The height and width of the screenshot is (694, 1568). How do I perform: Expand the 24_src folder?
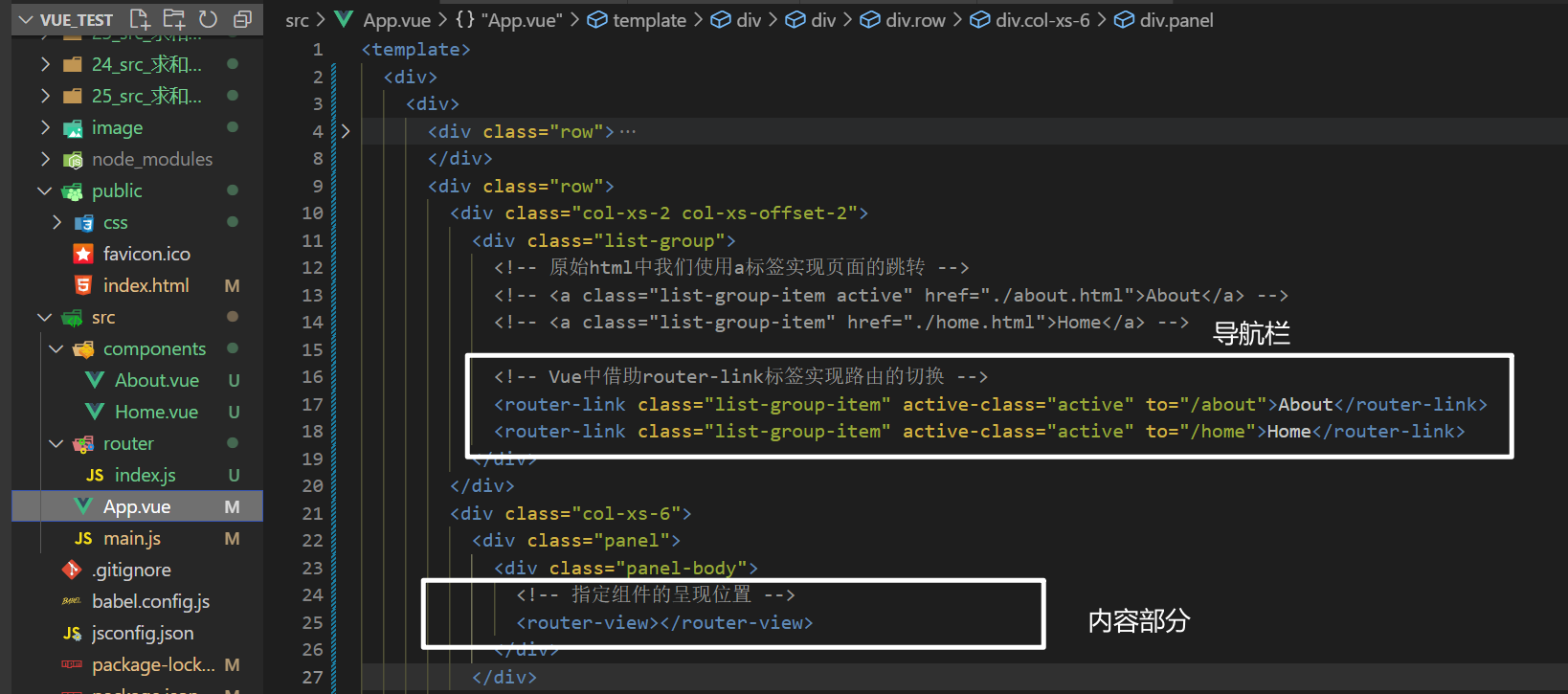click(45, 64)
